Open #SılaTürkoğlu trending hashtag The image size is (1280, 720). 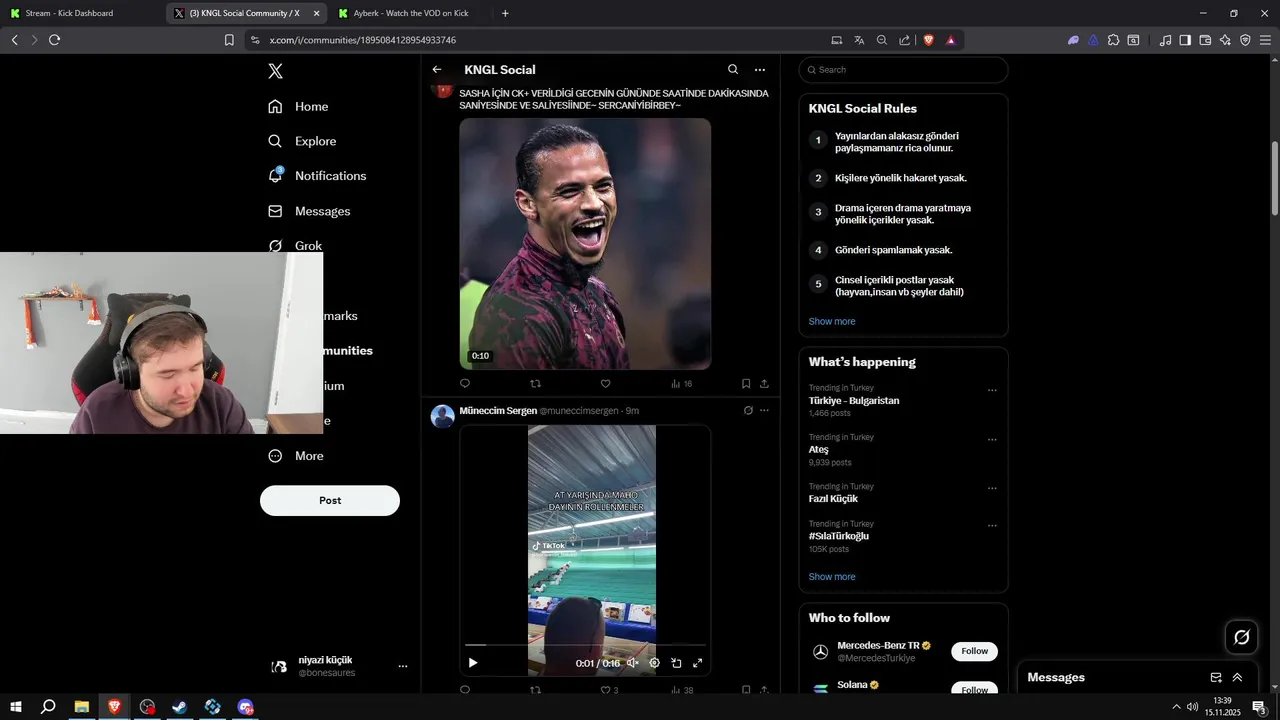pos(839,536)
